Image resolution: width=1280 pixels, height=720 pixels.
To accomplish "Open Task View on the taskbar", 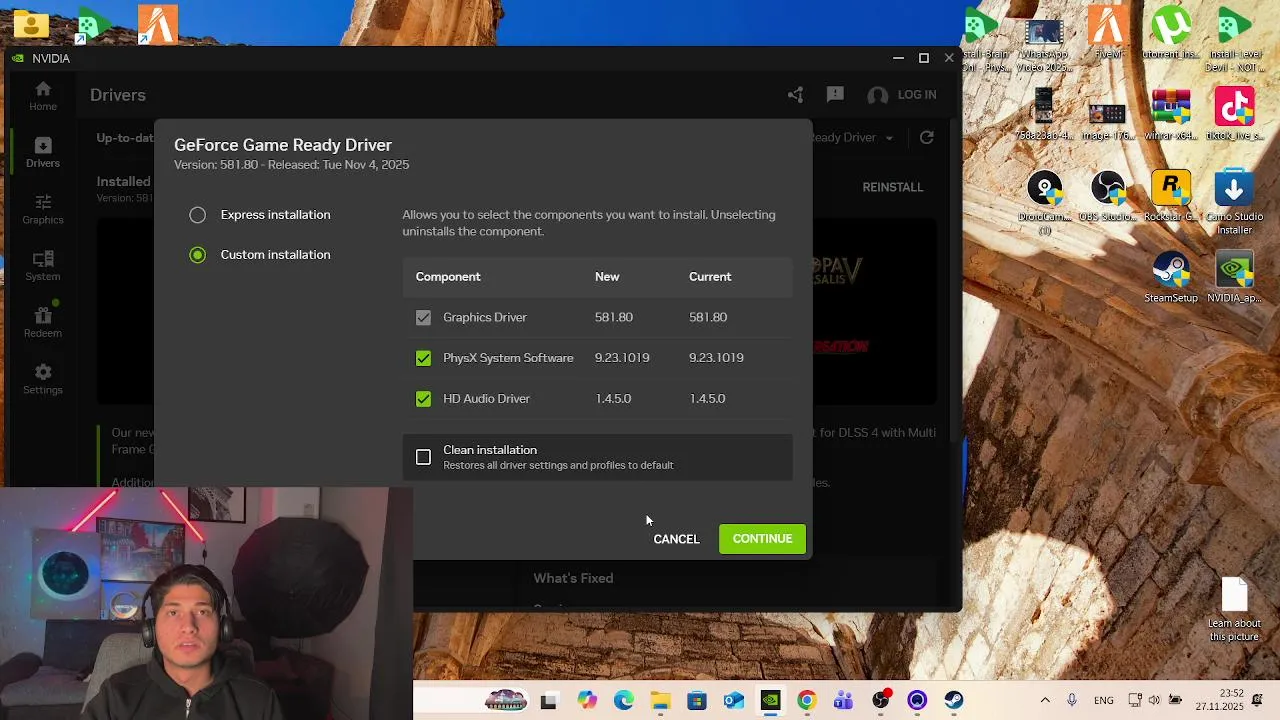I will point(548,701).
